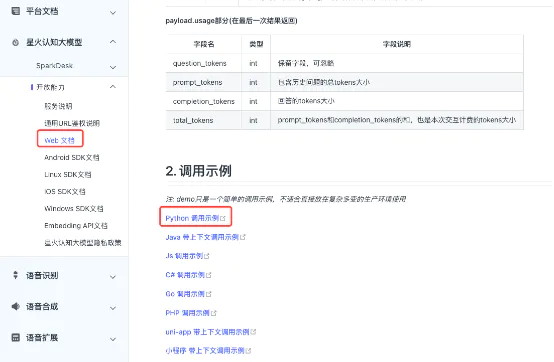Screen dimensions: 554x362
Task: Click the total_tokens table cell
Action: pyautogui.click(x=204, y=120)
